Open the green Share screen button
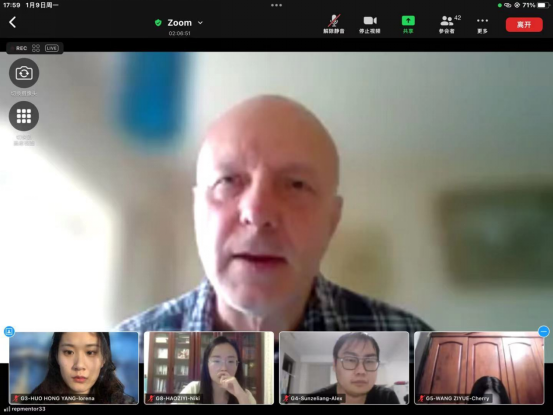 [x=408, y=24]
